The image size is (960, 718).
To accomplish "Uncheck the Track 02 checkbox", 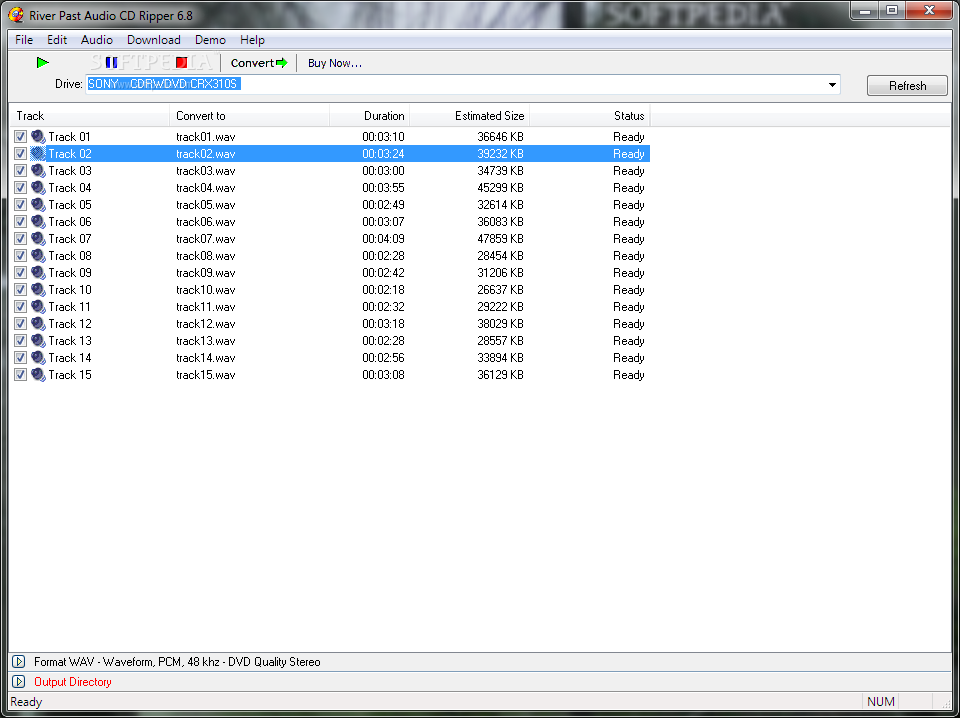I will coord(20,154).
